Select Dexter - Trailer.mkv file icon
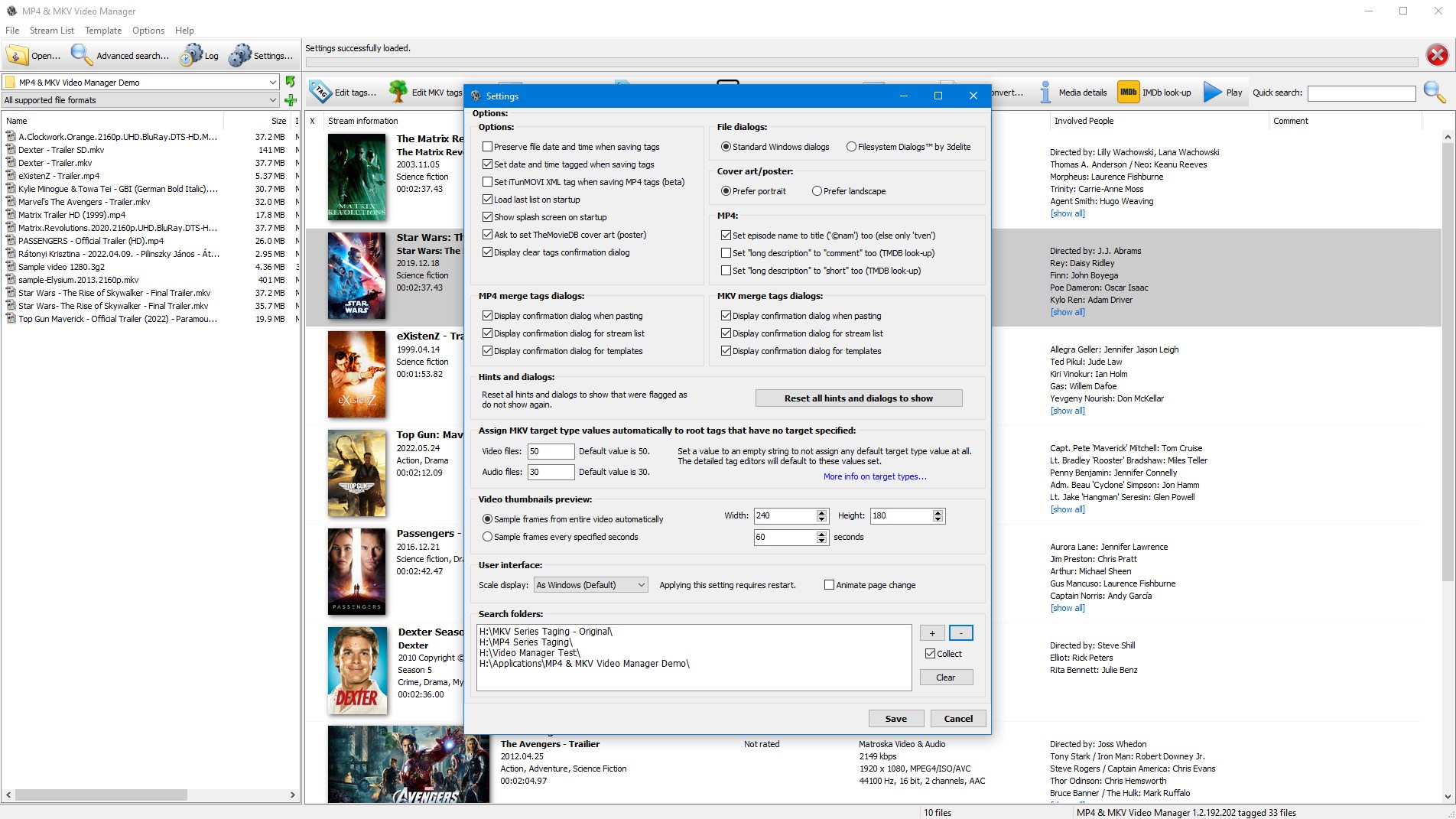 (11, 163)
